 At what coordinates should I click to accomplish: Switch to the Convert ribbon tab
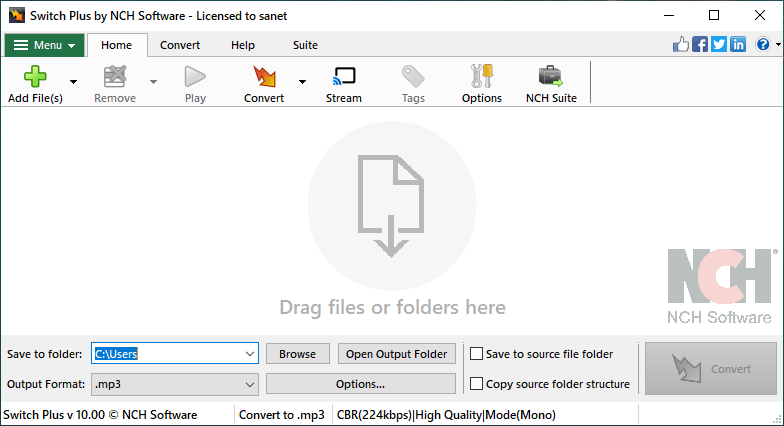(180, 45)
